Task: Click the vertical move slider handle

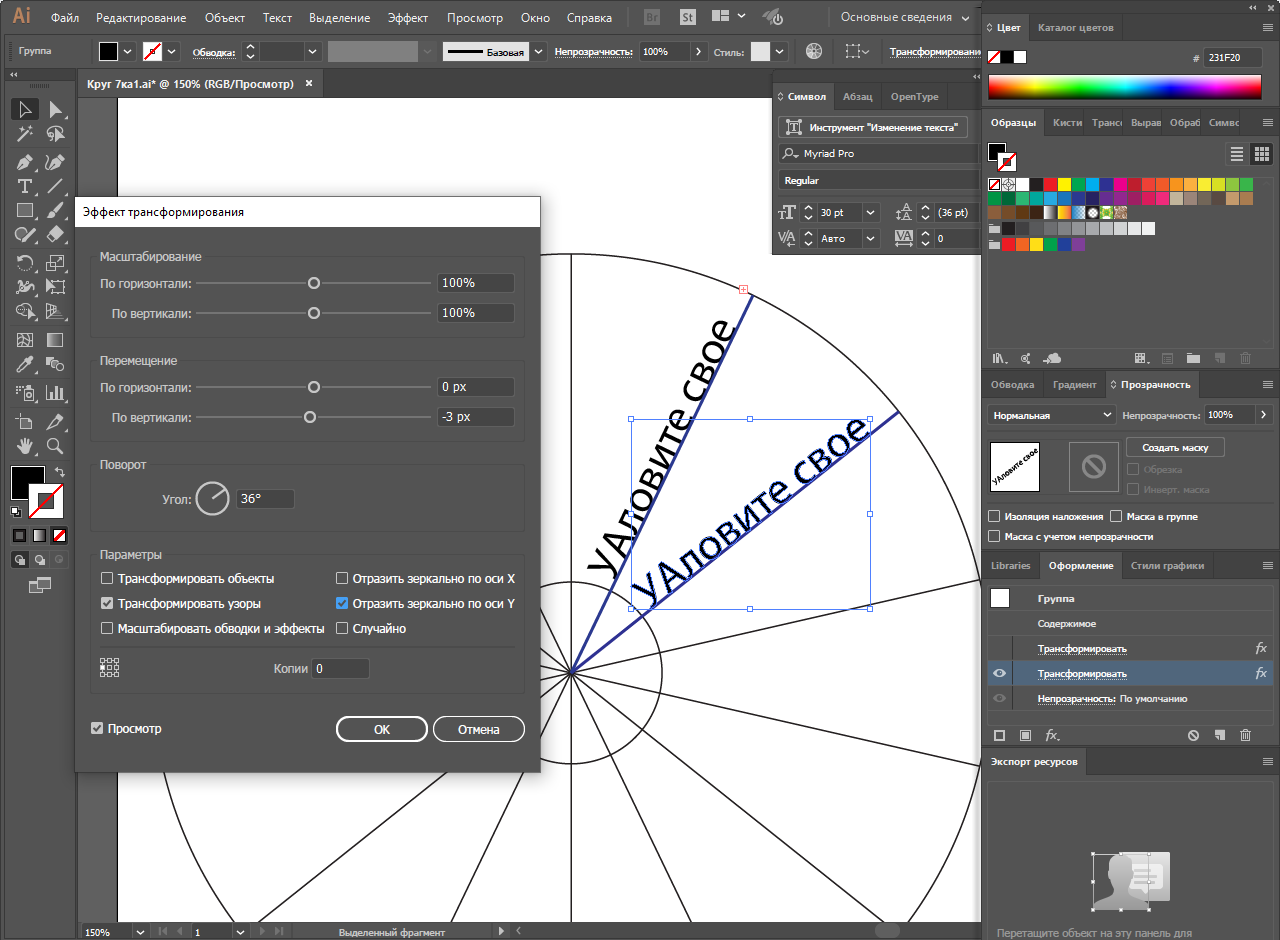Action: pyautogui.click(x=310, y=417)
